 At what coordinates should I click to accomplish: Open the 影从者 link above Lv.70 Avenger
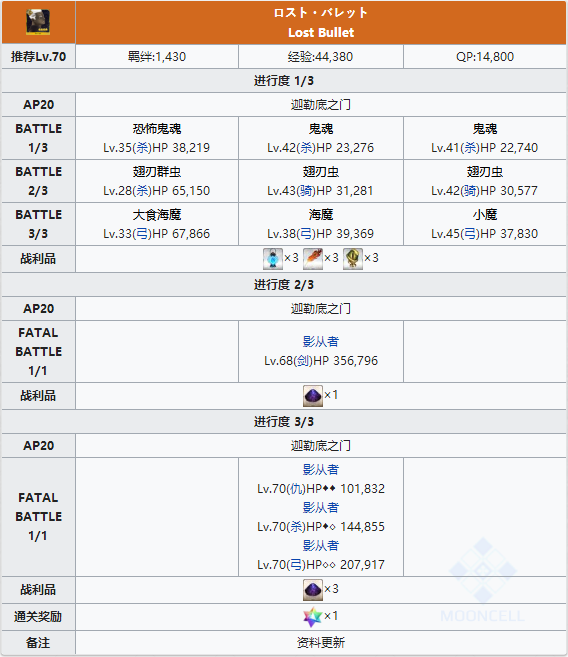tap(321, 470)
